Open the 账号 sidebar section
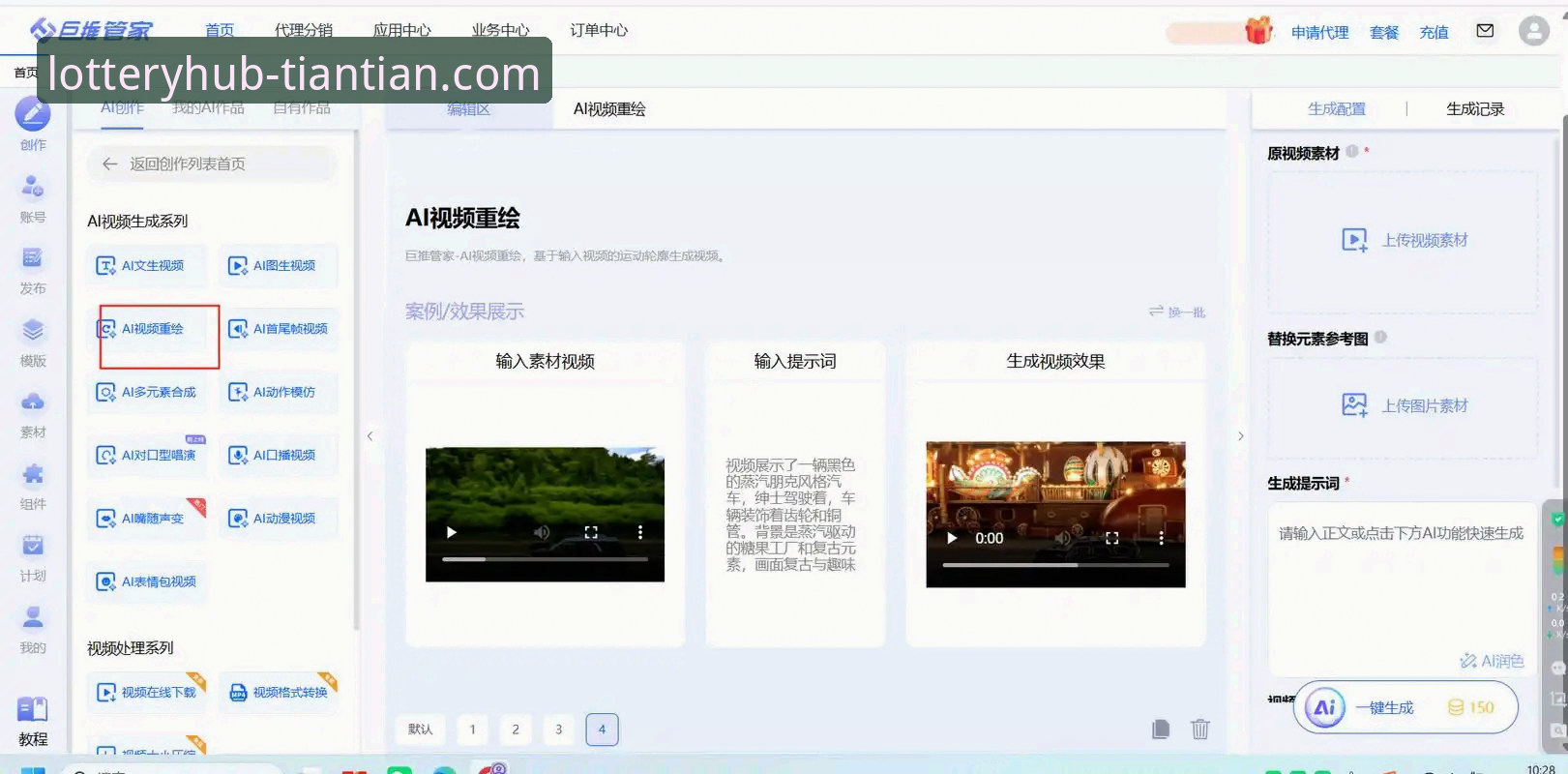The width and height of the screenshot is (1568, 774). coord(33,197)
